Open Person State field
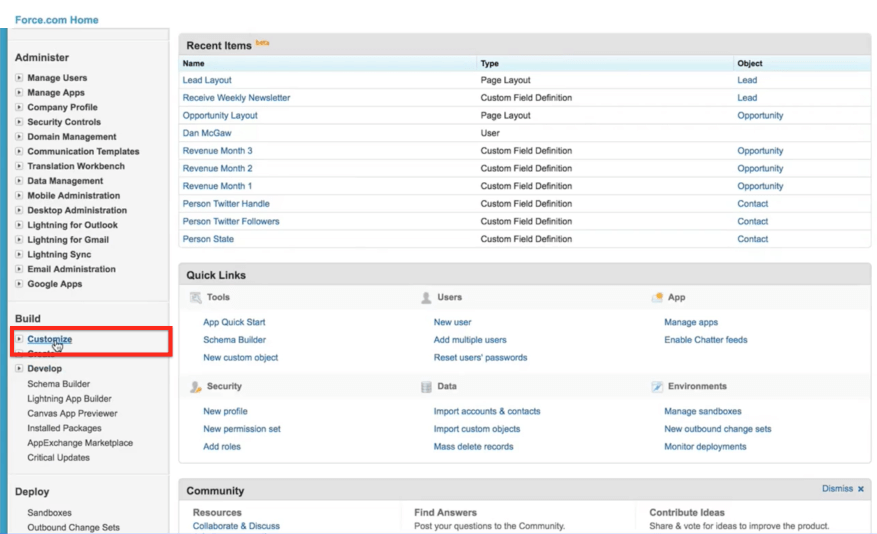This screenshot has width=877, height=534. [208, 239]
